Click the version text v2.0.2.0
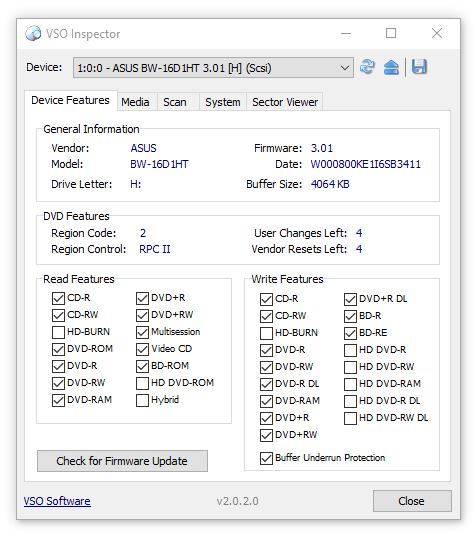The height and width of the screenshot is (543, 476). coord(237,501)
